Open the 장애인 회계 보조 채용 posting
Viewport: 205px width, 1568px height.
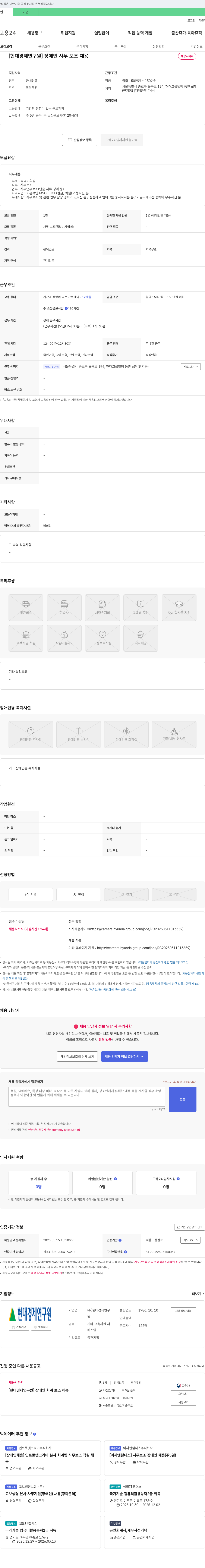coord(38,1390)
